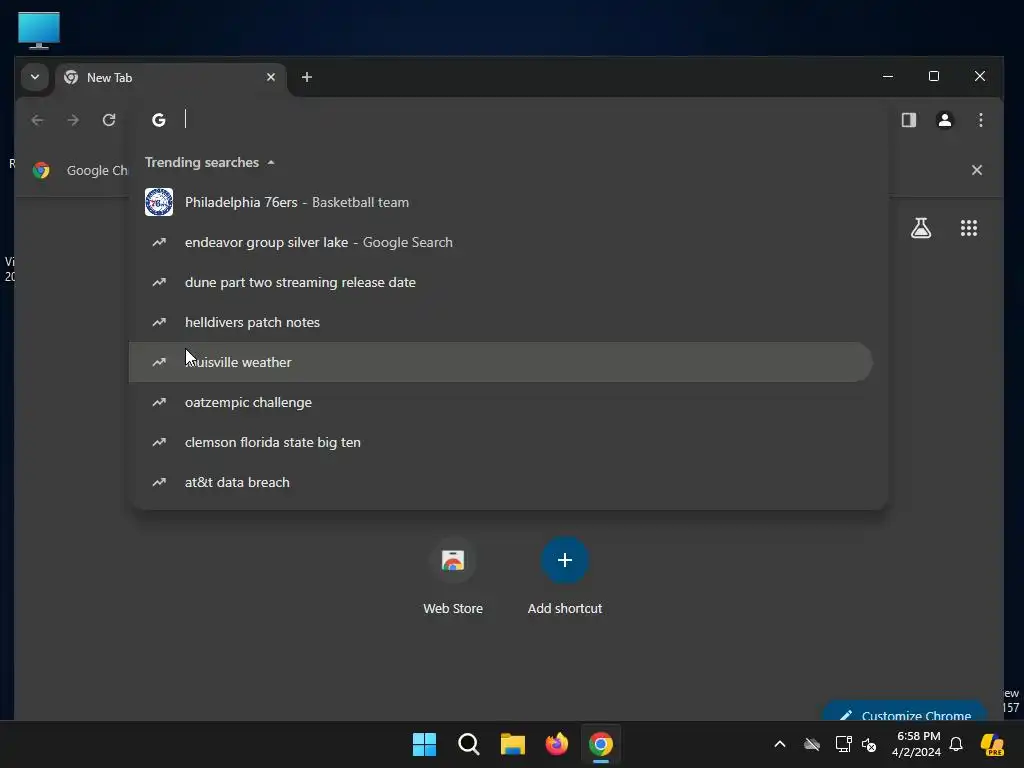The height and width of the screenshot is (768, 1024).
Task: Open the Chrome profile menu
Action: pyautogui.click(x=944, y=120)
